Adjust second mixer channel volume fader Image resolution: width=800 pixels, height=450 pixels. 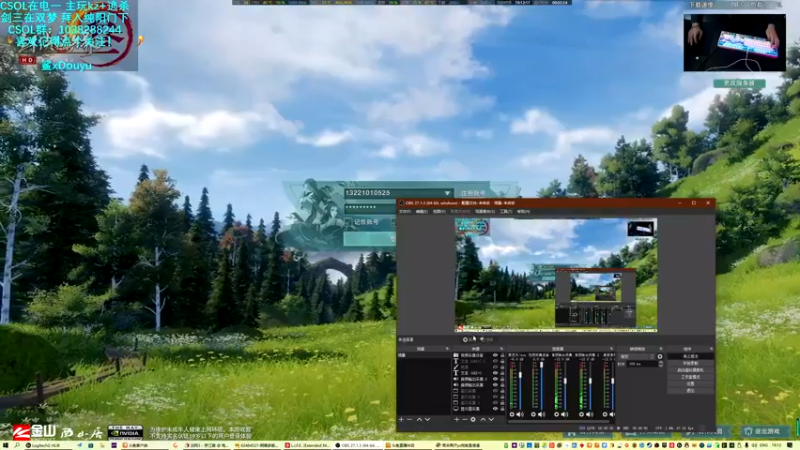coord(542,385)
